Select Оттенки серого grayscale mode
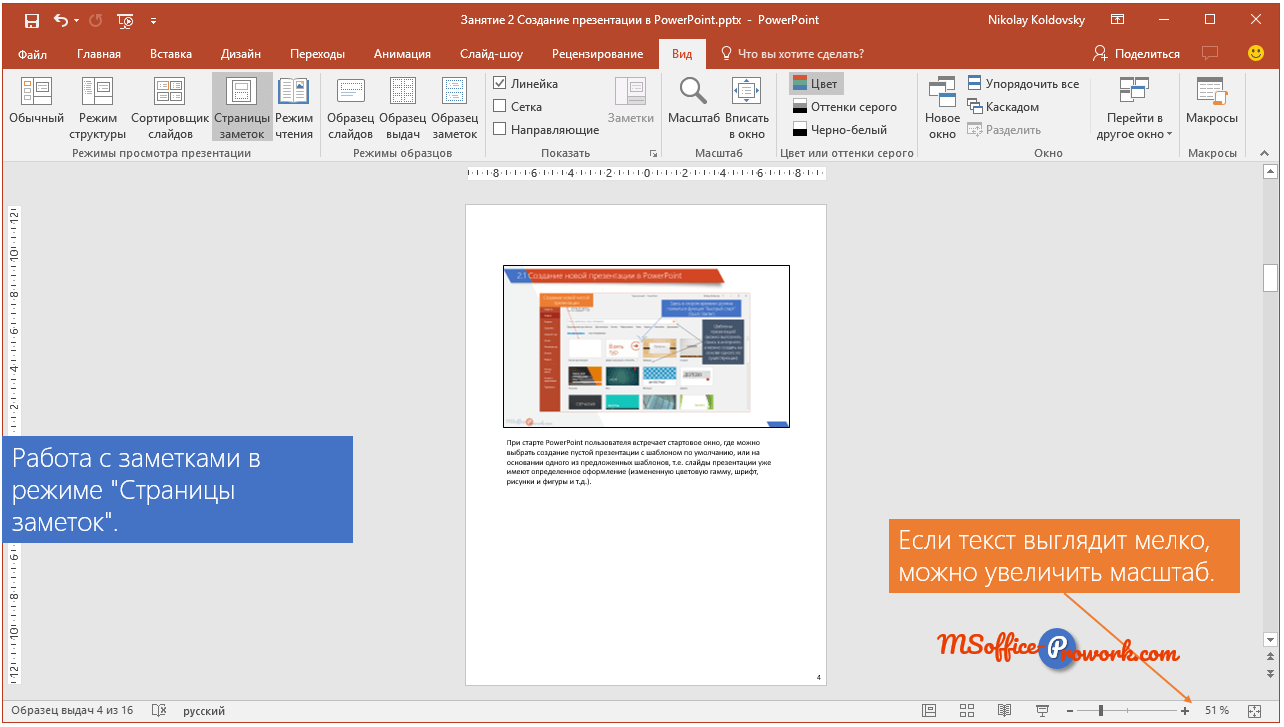Image resolution: width=1284 pixels, height=727 pixels. 844,106
